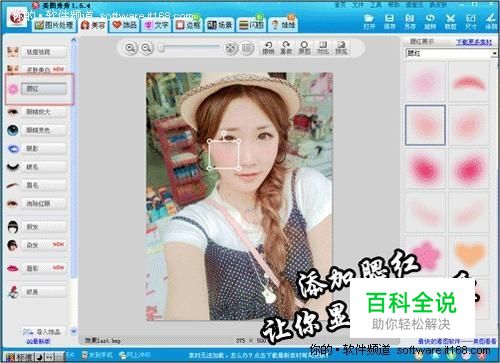
Task: Switch to the Image Processing (图片处理) tab
Action: coord(54,25)
